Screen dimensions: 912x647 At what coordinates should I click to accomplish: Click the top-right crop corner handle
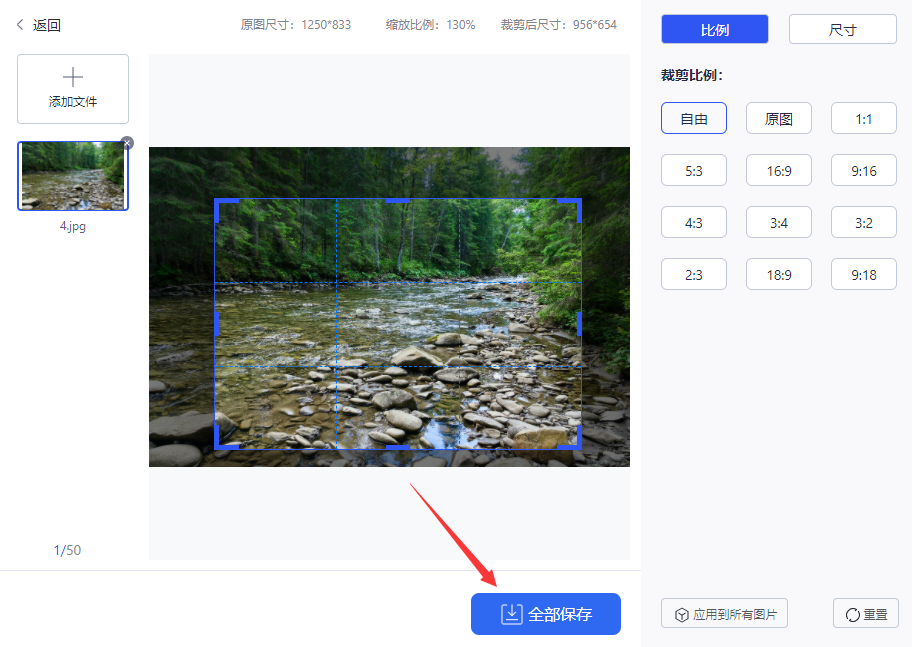(578, 201)
